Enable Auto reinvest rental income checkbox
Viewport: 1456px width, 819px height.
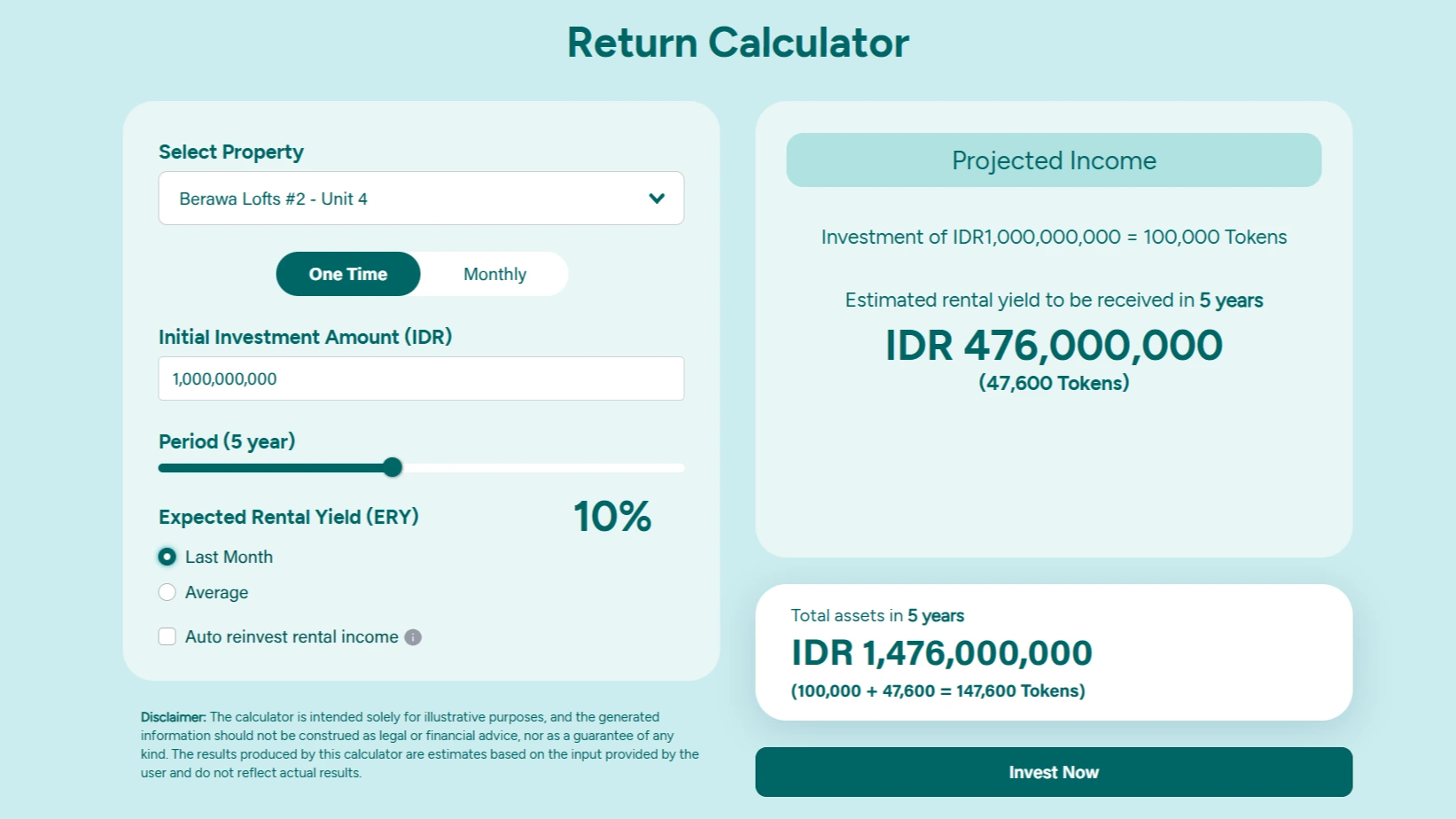tap(167, 636)
